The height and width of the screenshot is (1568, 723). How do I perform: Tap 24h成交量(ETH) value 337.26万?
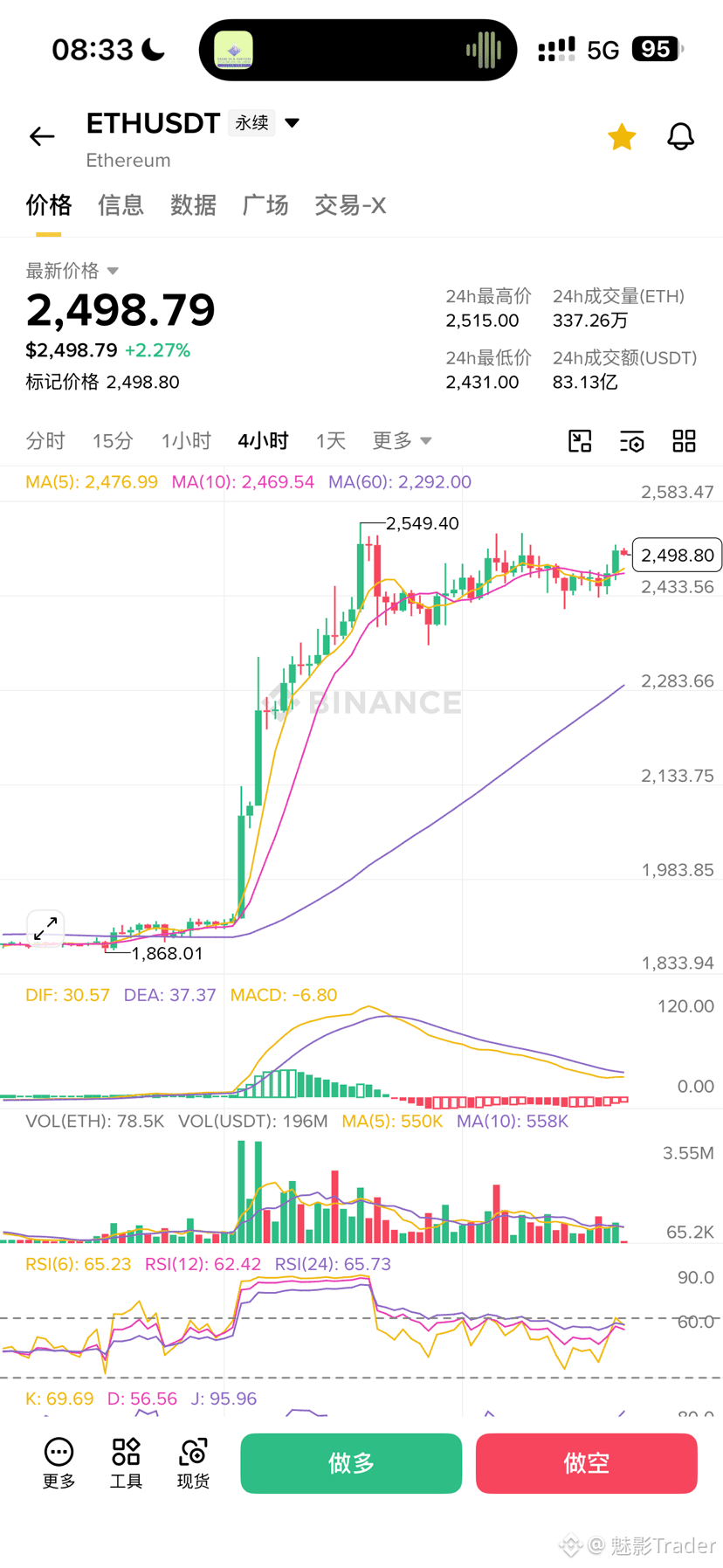point(590,321)
